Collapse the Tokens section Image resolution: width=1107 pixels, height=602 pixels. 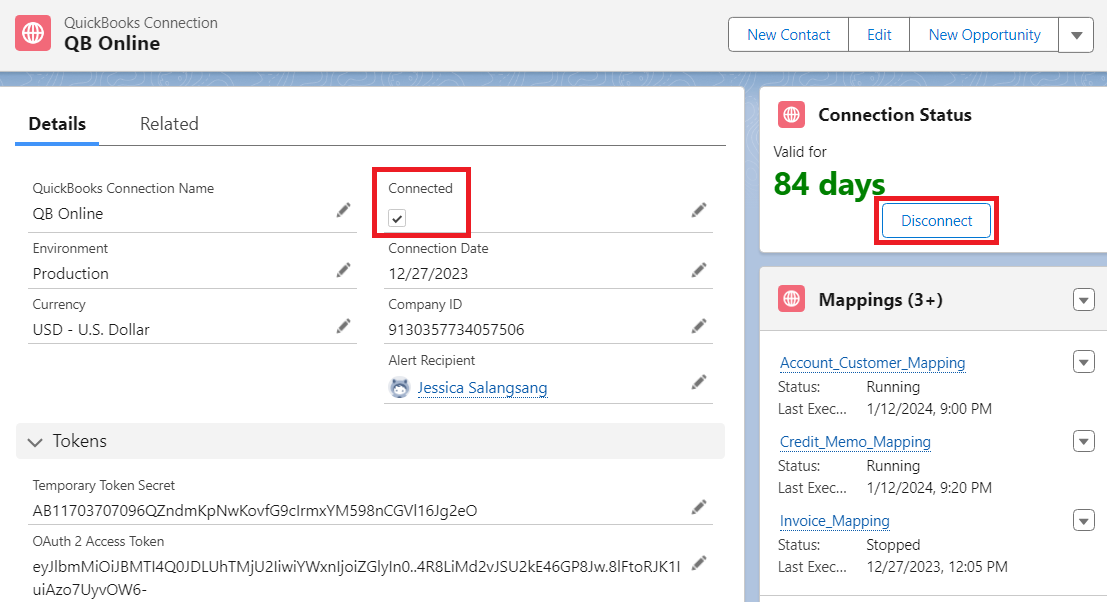tap(35, 442)
